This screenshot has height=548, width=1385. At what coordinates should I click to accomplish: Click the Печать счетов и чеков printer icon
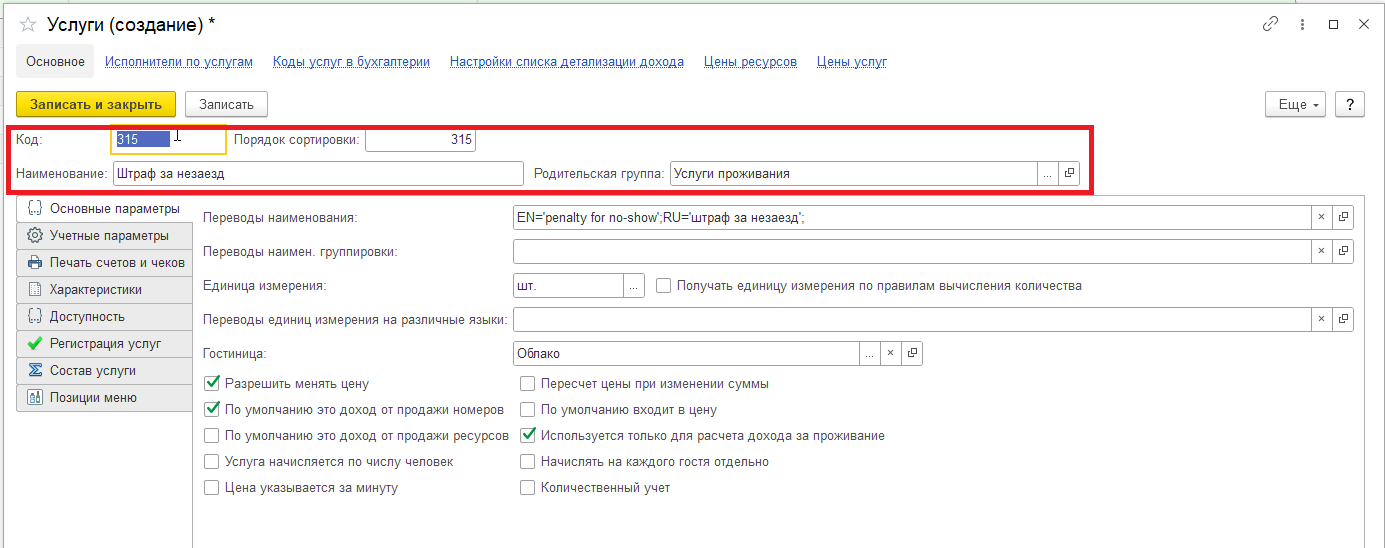pos(35,263)
